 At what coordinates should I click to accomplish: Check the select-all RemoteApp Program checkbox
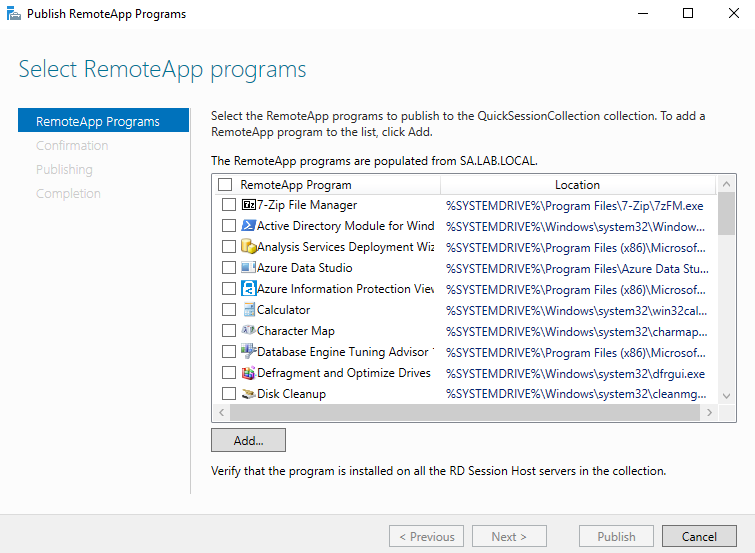[225, 184]
